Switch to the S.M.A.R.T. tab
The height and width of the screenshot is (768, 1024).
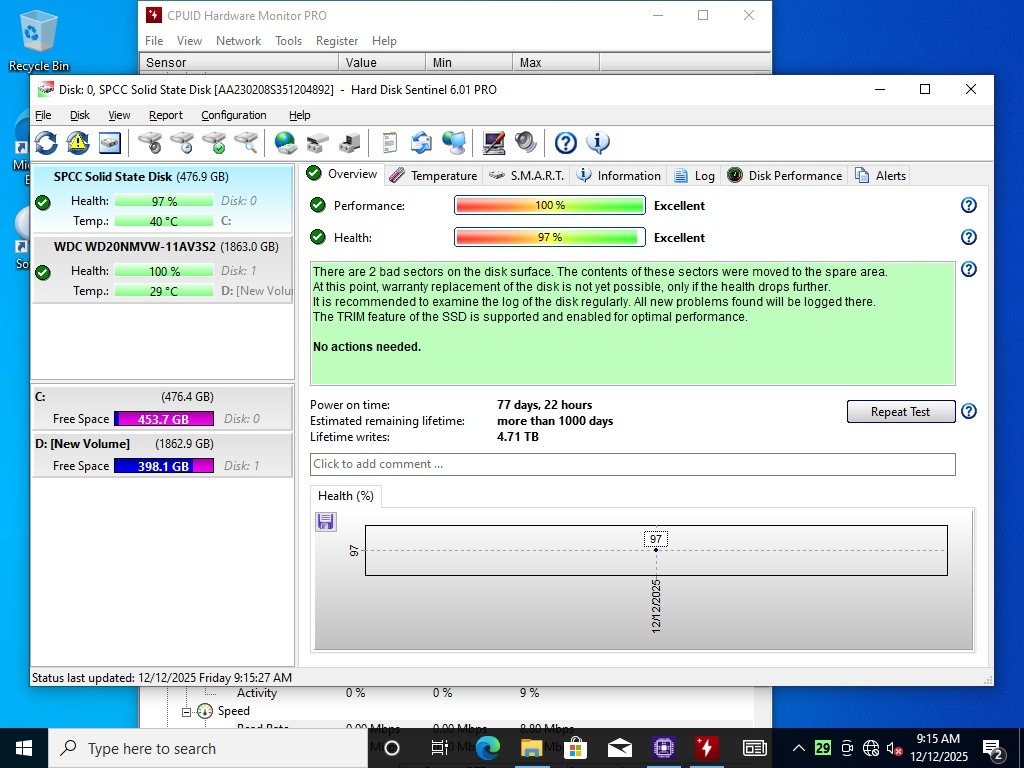527,176
